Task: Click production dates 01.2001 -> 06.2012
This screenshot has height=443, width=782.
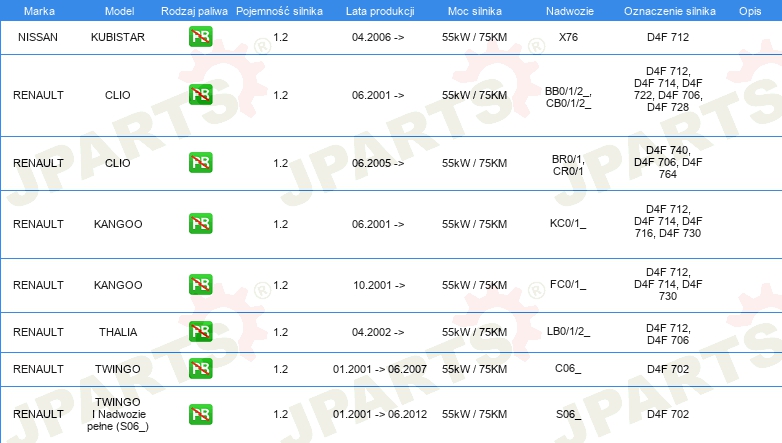Action: tap(380, 414)
